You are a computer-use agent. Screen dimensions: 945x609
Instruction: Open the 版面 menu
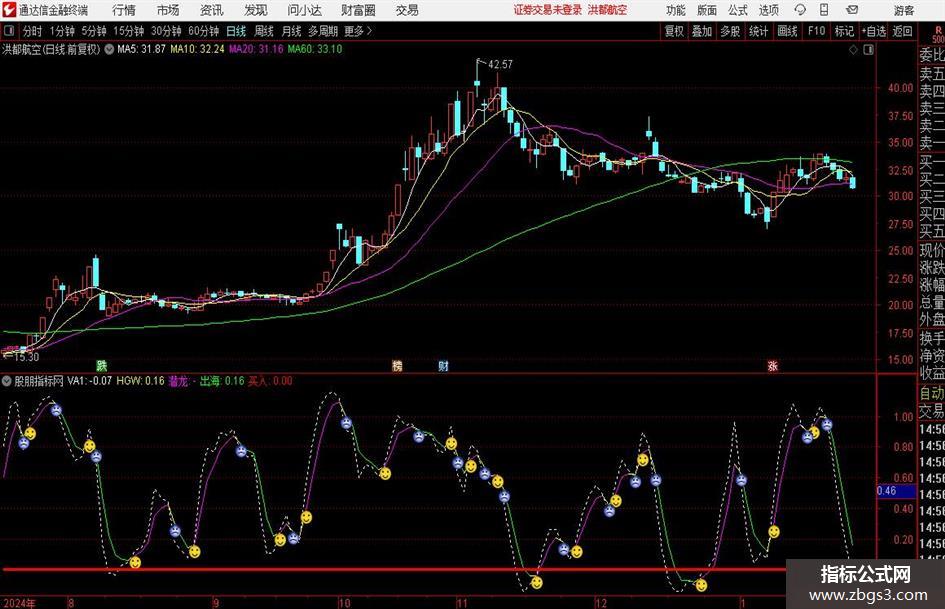(706, 10)
